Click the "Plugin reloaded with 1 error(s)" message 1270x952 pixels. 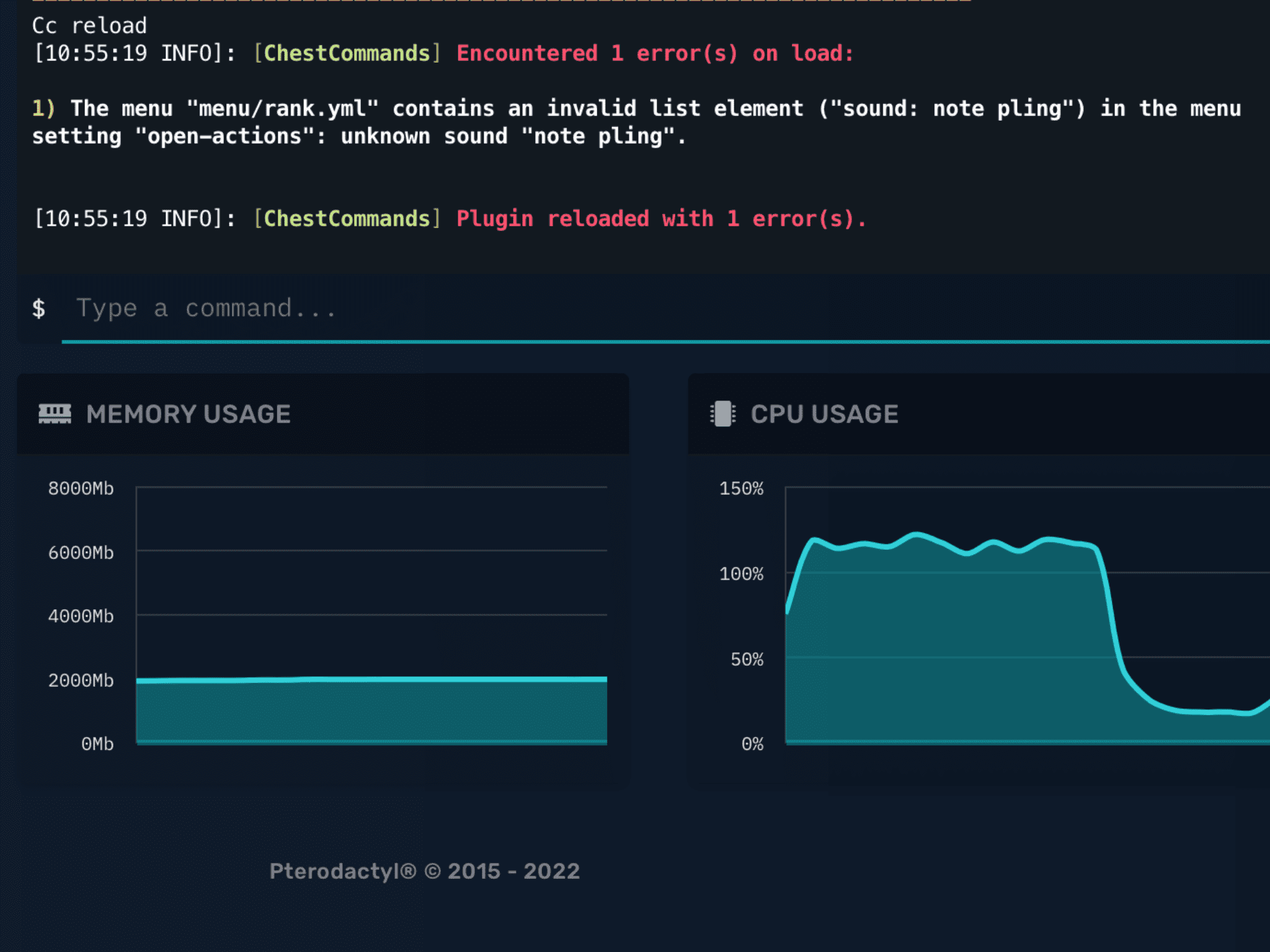click(661, 219)
